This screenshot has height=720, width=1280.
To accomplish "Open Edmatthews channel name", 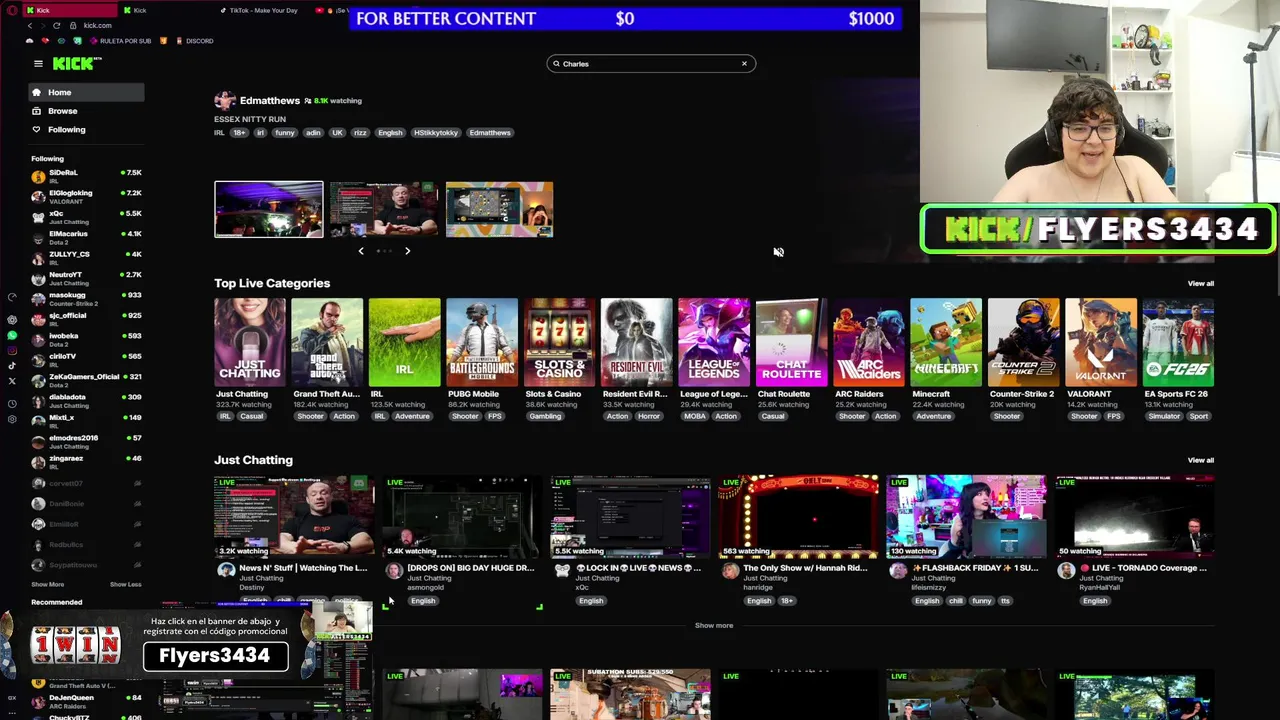I will [269, 101].
